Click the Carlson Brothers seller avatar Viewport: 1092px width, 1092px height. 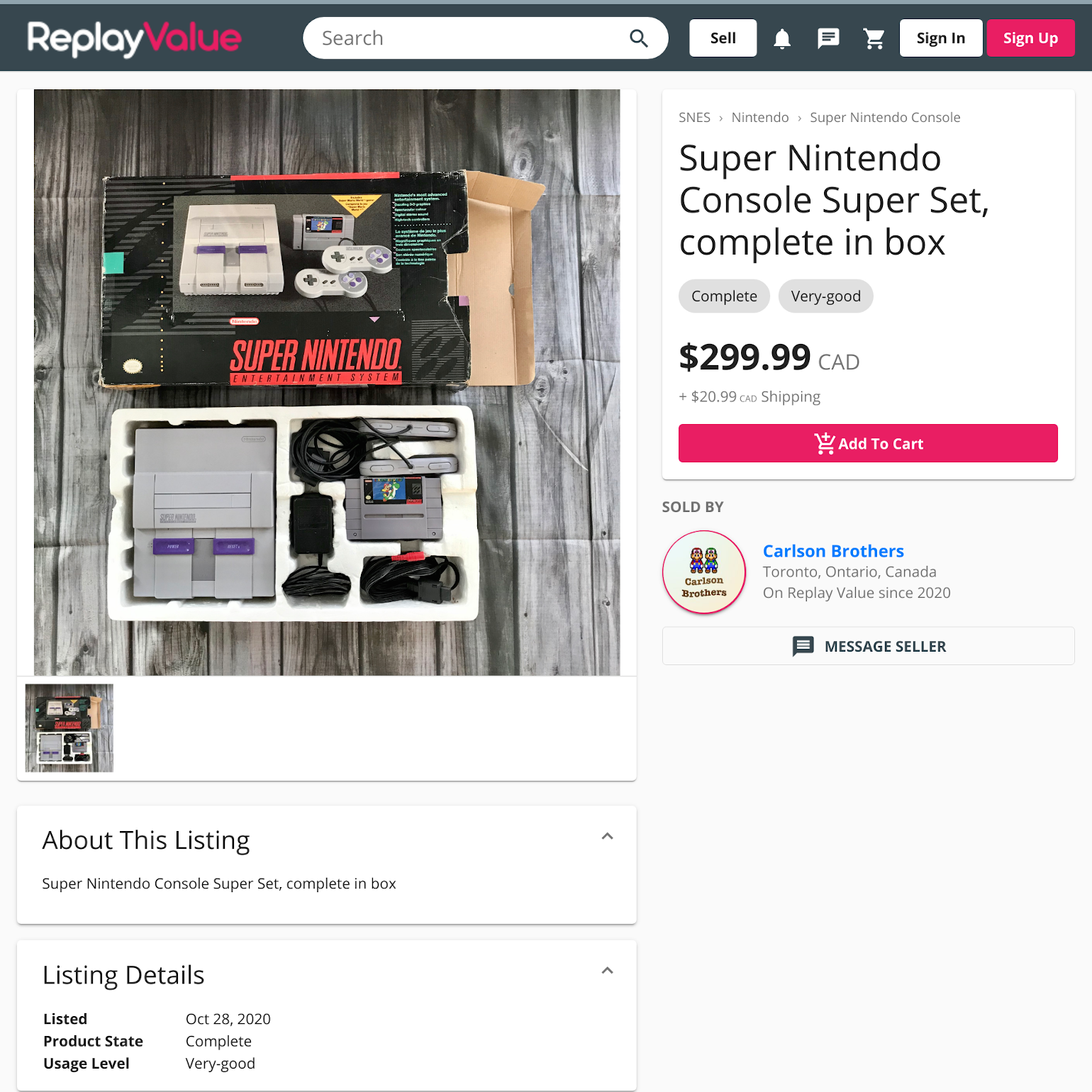704,572
